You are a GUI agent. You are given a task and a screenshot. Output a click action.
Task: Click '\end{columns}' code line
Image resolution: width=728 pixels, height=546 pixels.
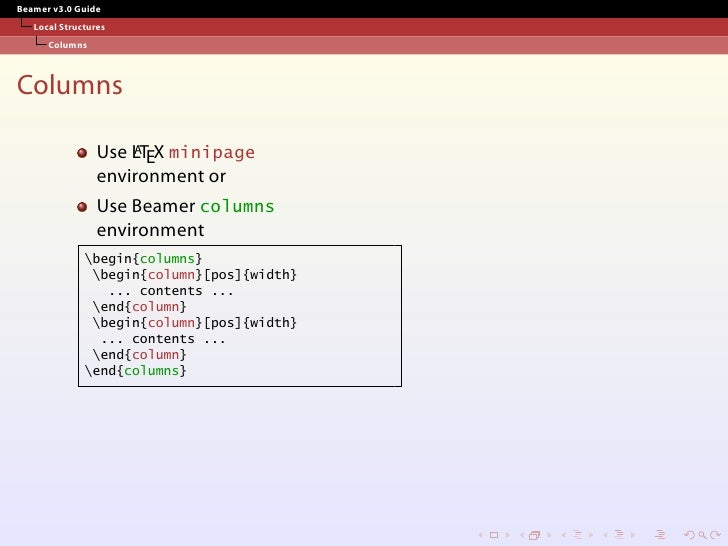tap(135, 370)
